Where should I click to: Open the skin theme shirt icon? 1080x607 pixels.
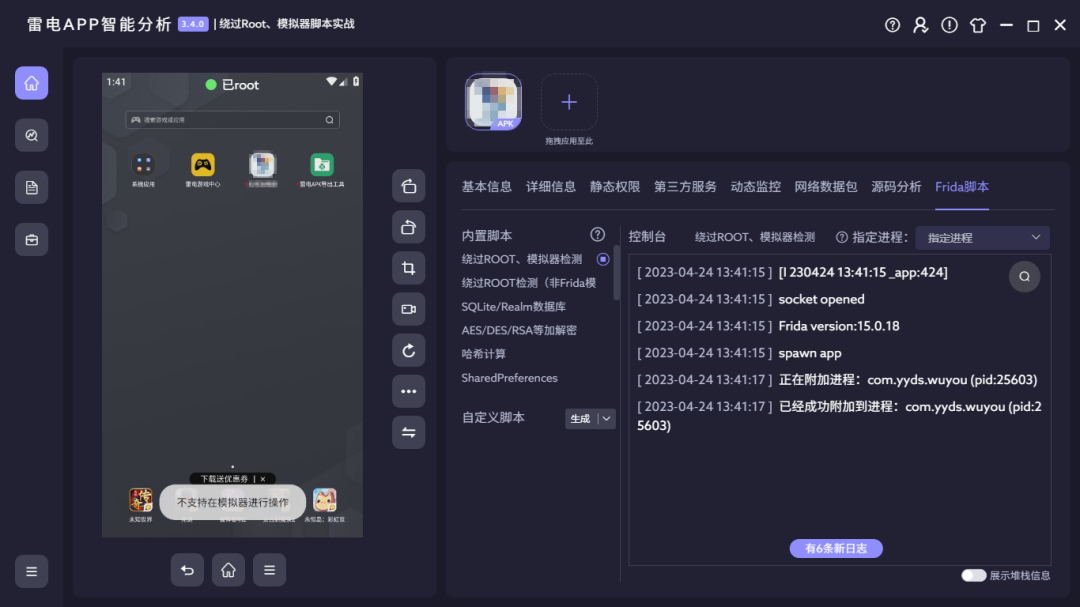click(x=977, y=25)
